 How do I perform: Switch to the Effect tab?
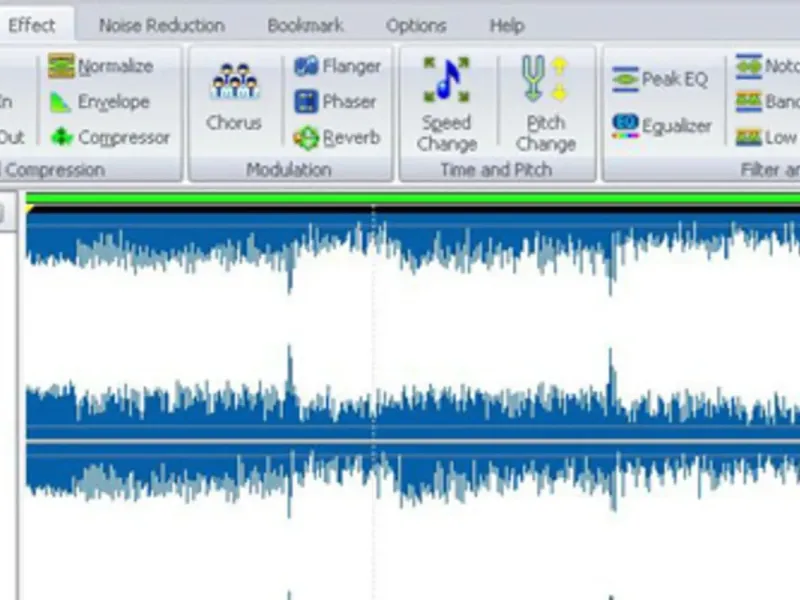tap(32, 26)
